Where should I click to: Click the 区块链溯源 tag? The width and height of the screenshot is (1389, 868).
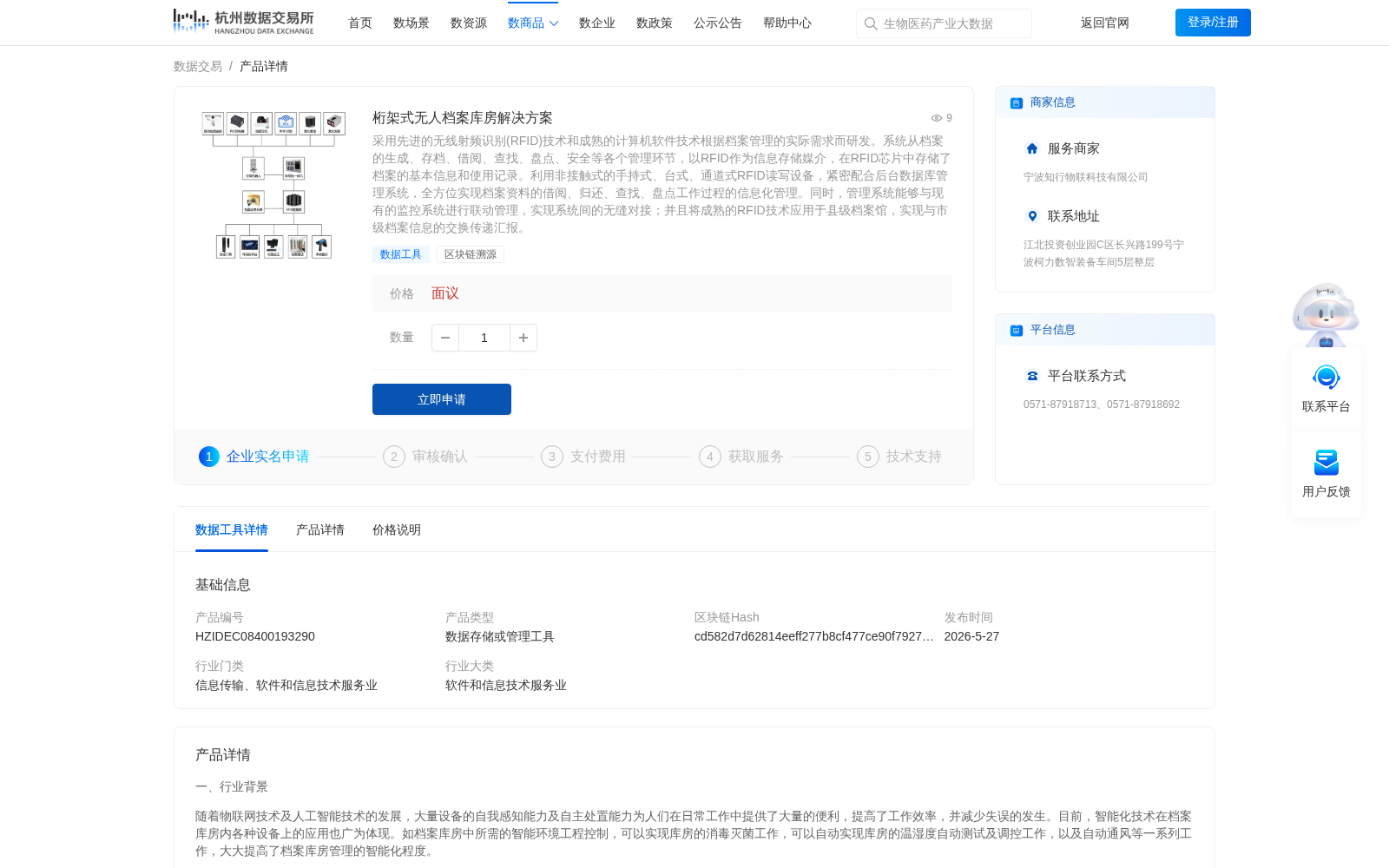point(471,254)
